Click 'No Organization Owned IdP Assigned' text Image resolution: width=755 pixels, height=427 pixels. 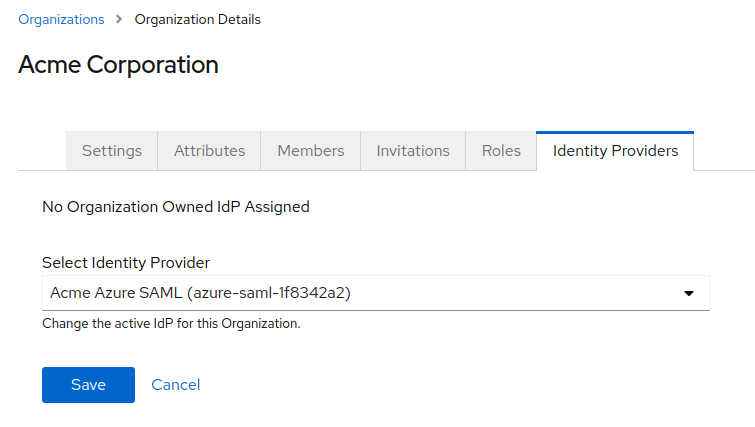coord(176,207)
